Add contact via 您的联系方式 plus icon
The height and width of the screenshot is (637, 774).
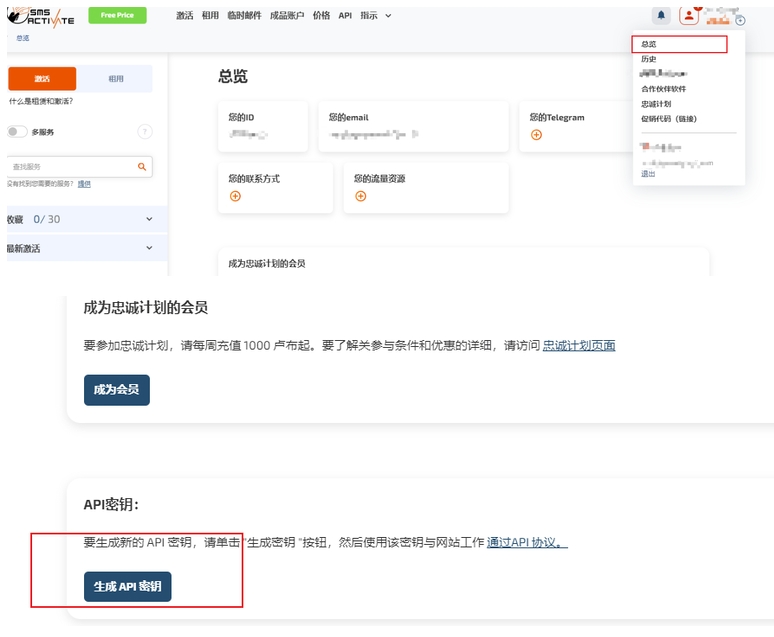236,196
